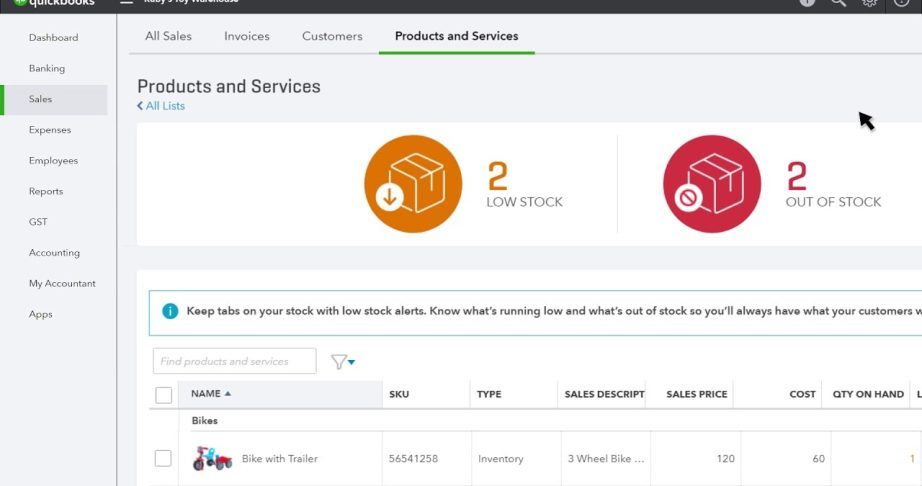Viewport: 922px width, 486px height.
Task: Open Expenses in the sidebar
Action: [x=50, y=130]
